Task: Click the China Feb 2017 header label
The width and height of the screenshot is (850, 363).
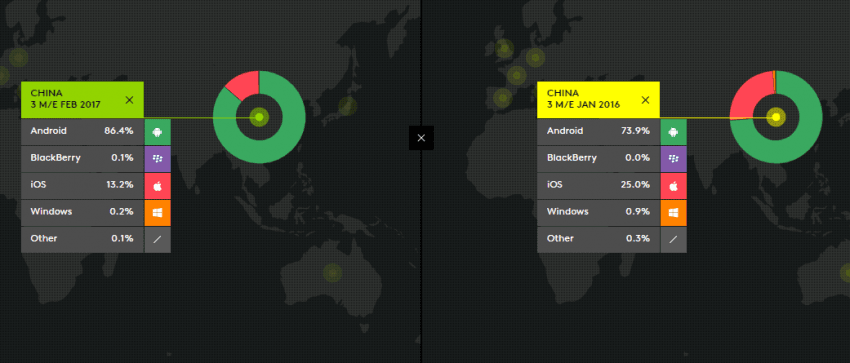Action: click(66, 99)
